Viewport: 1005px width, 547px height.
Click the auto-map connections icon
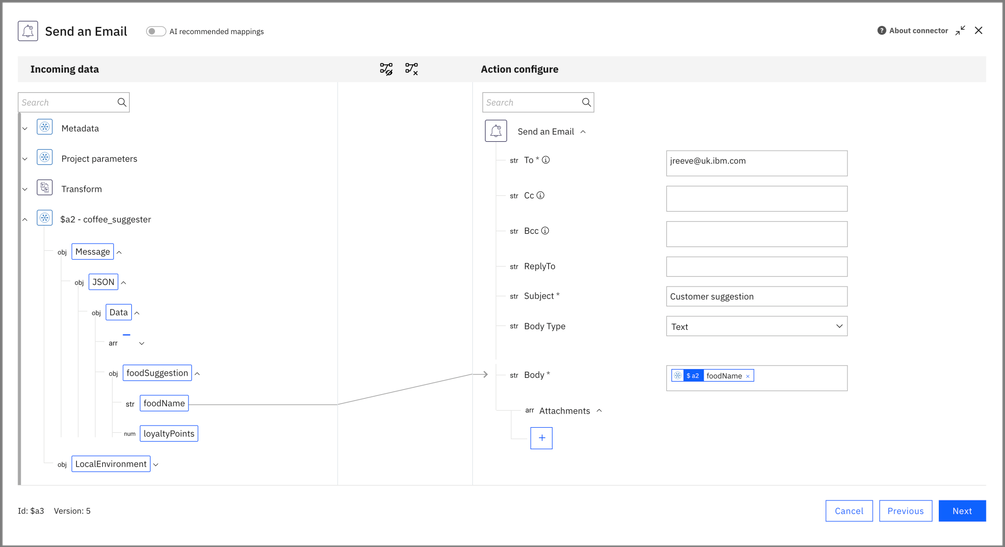[x=386, y=69]
